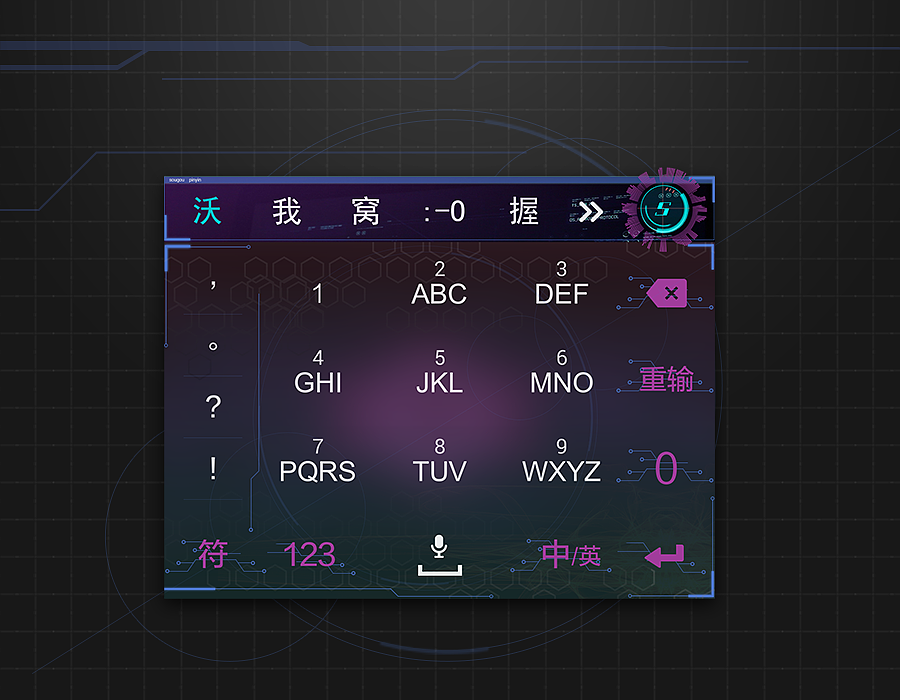This screenshot has height=700, width=900.
Task: Tap the comma punctuation key
Action: (x=213, y=285)
